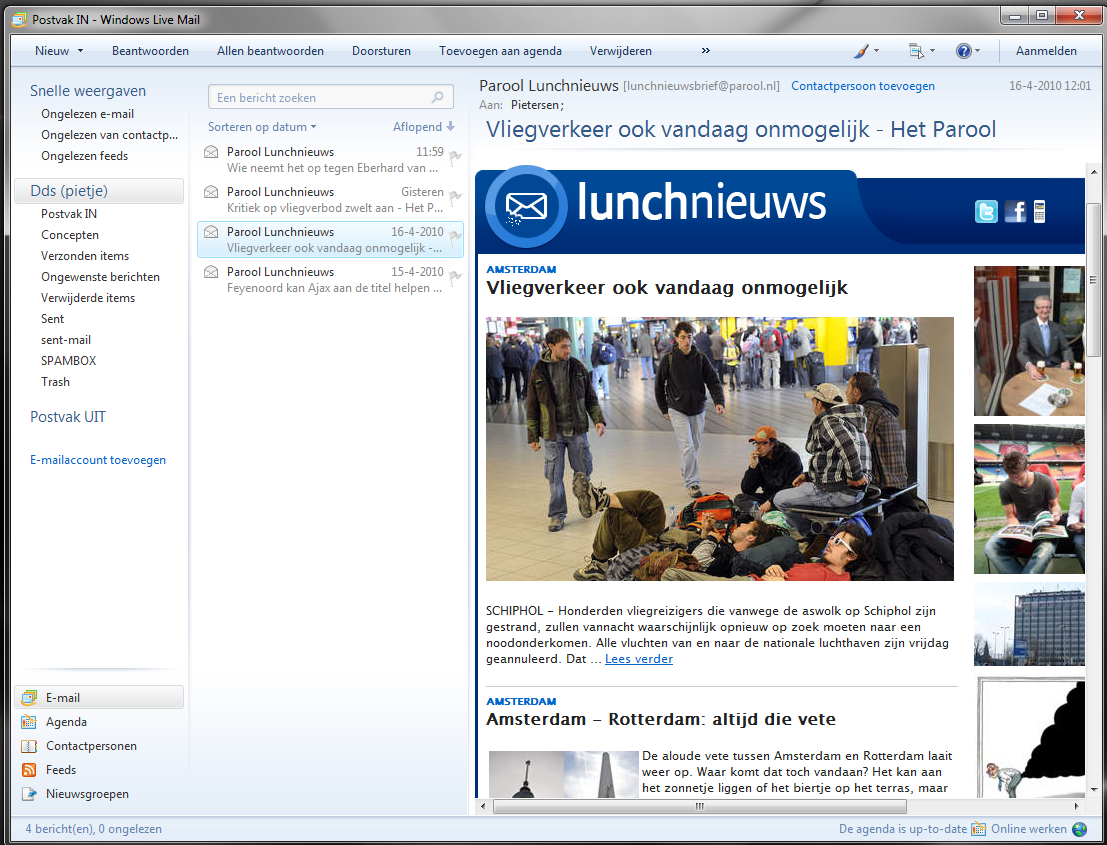The width and height of the screenshot is (1107, 845).
Task: Click the Schiphol stranded travelers photo
Action: point(719,448)
